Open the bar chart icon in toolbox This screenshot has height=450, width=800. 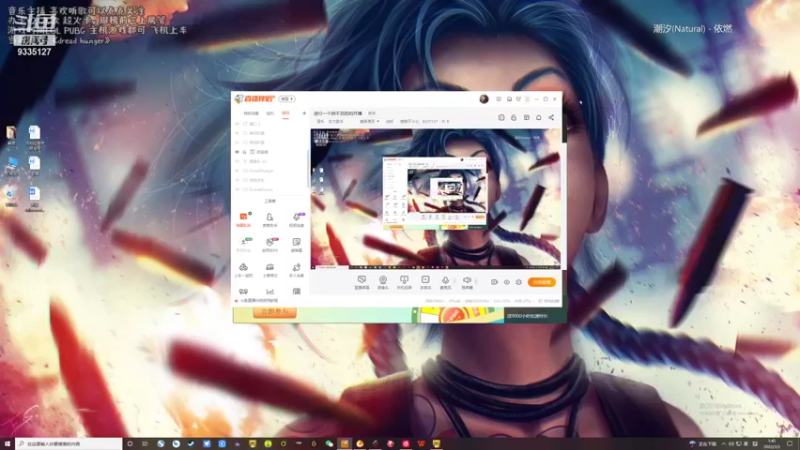coord(270,291)
